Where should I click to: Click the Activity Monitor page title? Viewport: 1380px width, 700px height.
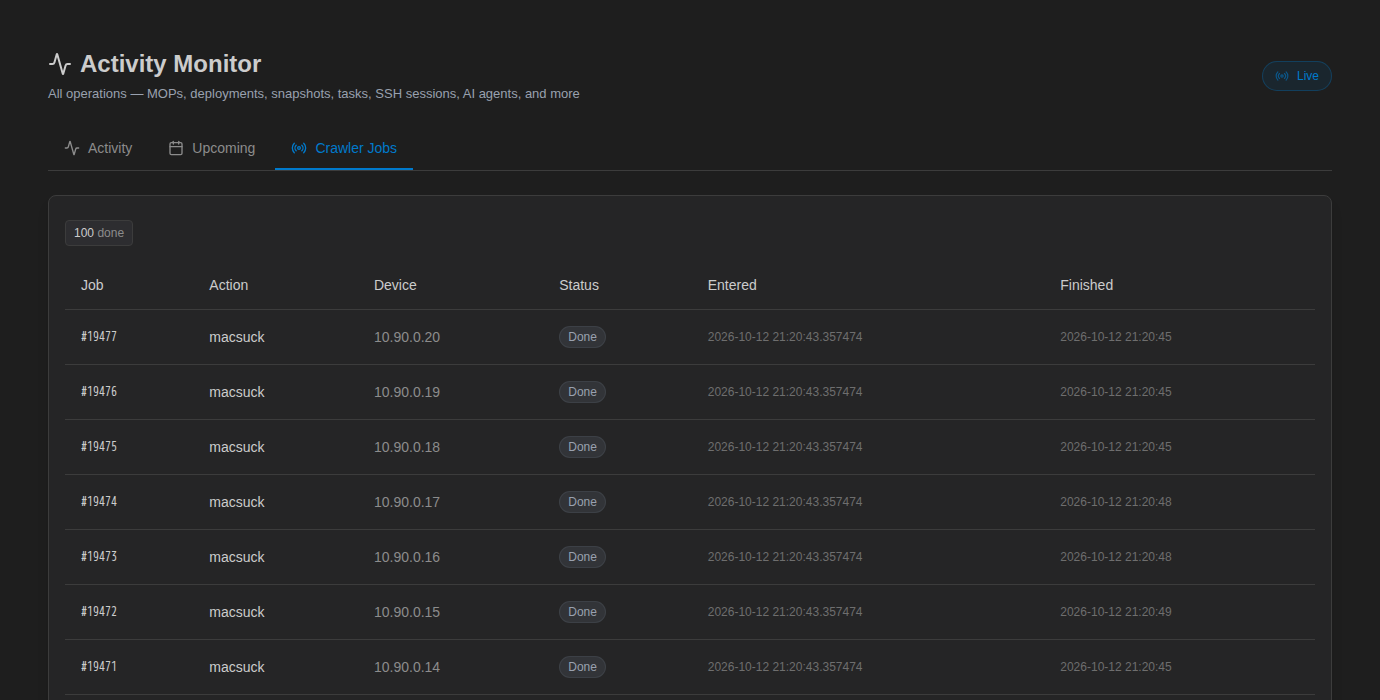tap(171, 64)
